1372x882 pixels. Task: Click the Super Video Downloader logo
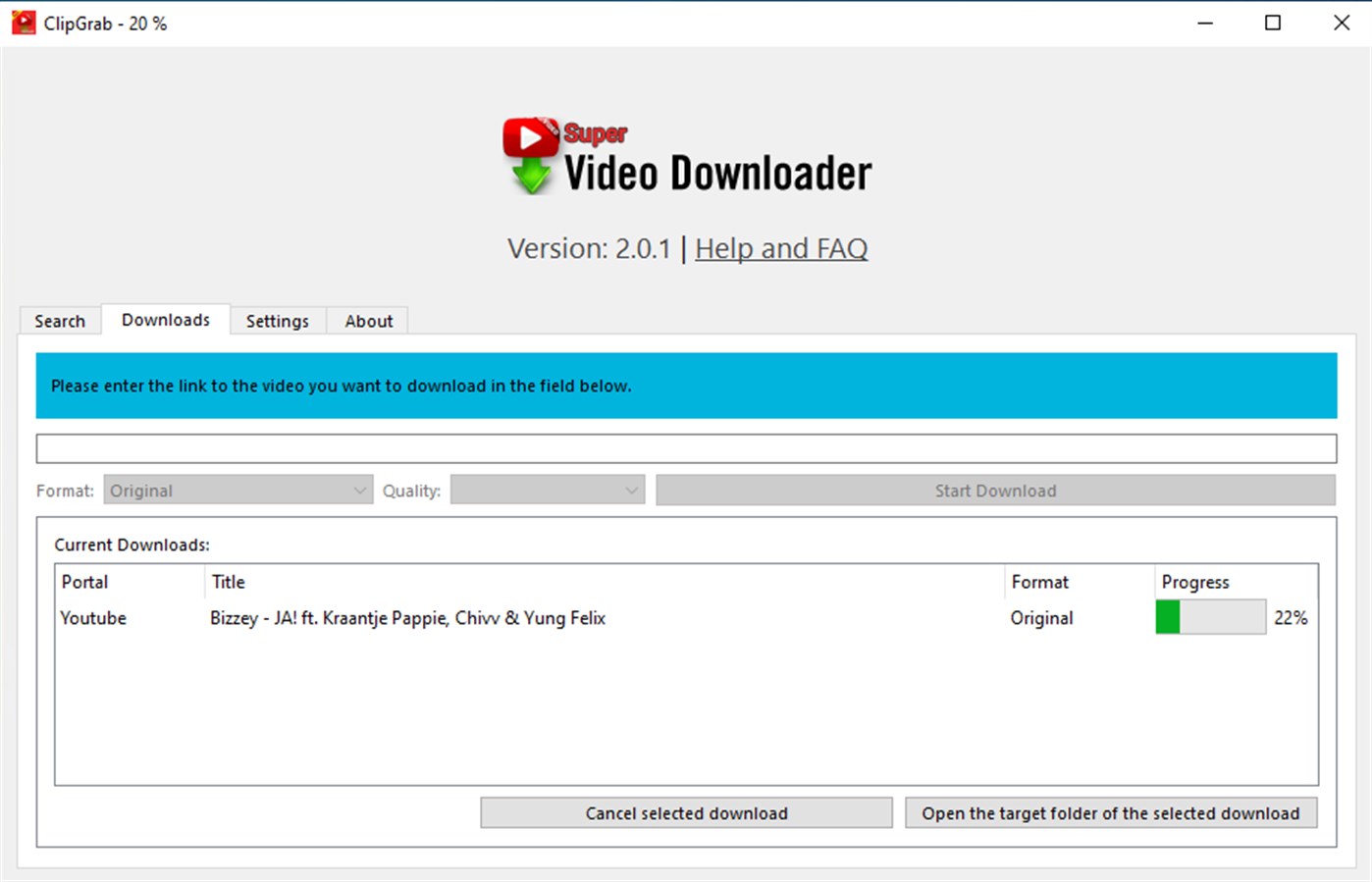tap(687, 156)
